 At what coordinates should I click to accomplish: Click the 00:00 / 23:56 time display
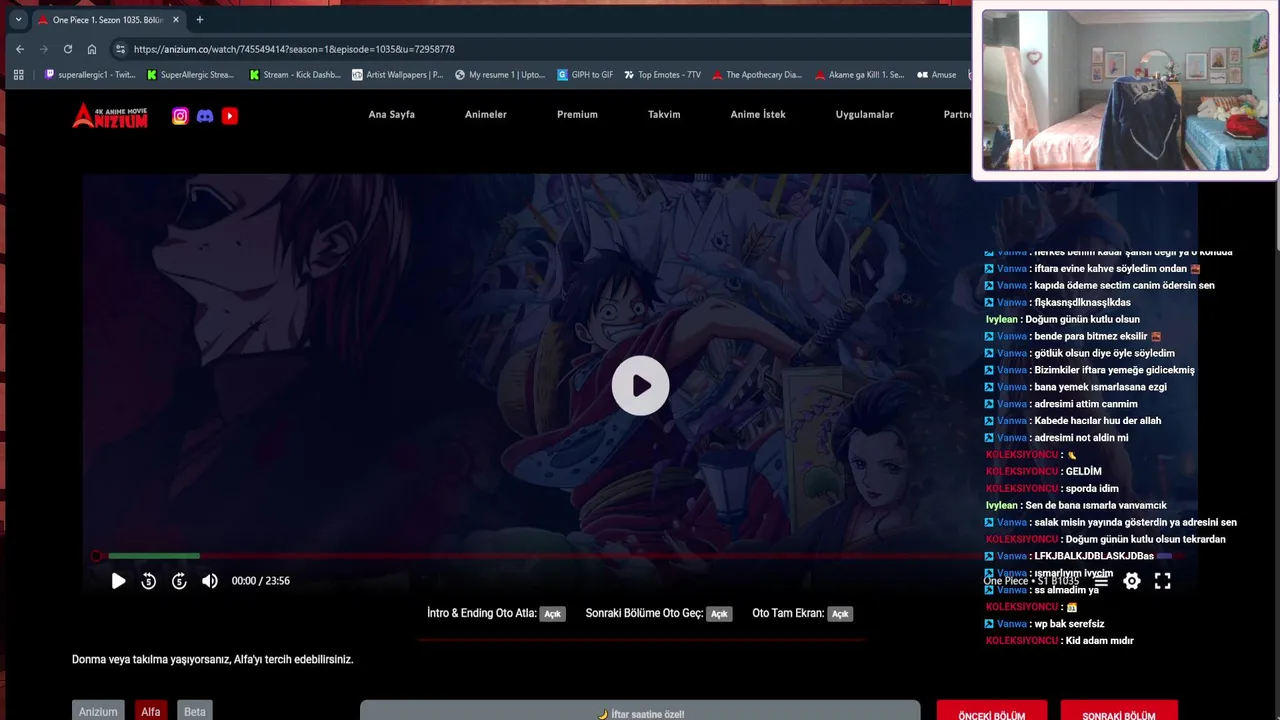click(260, 581)
